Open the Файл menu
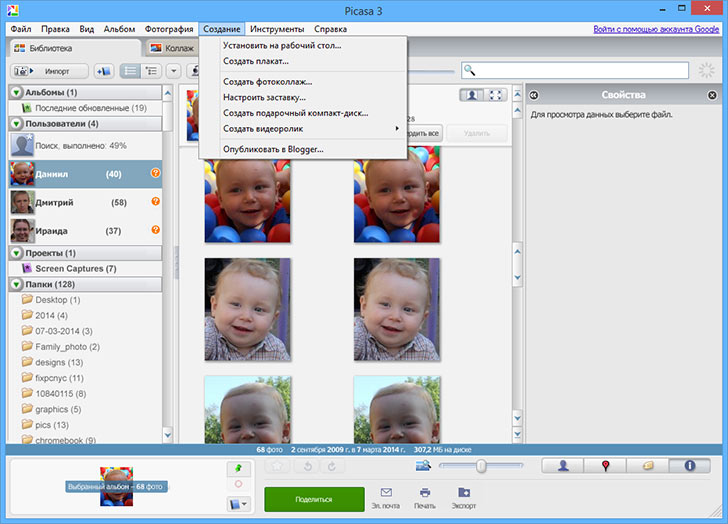 (21, 29)
